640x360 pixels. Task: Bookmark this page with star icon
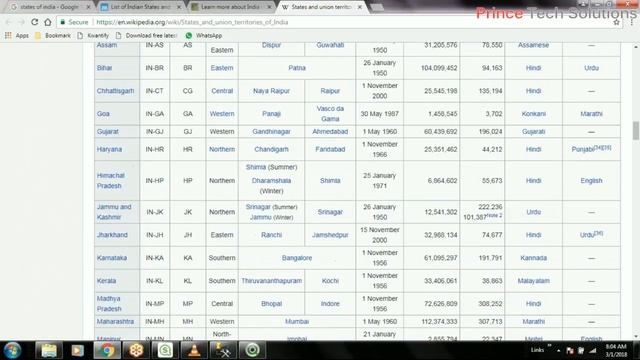point(616,22)
